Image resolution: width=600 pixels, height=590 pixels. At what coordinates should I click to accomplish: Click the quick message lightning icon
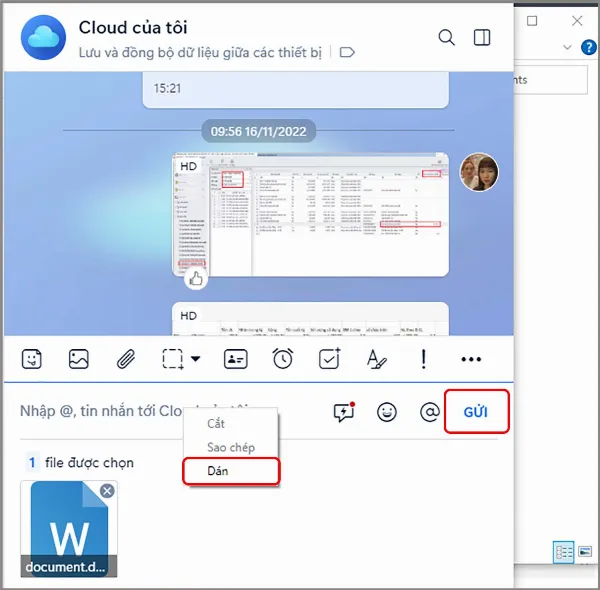[x=344, y=412]
